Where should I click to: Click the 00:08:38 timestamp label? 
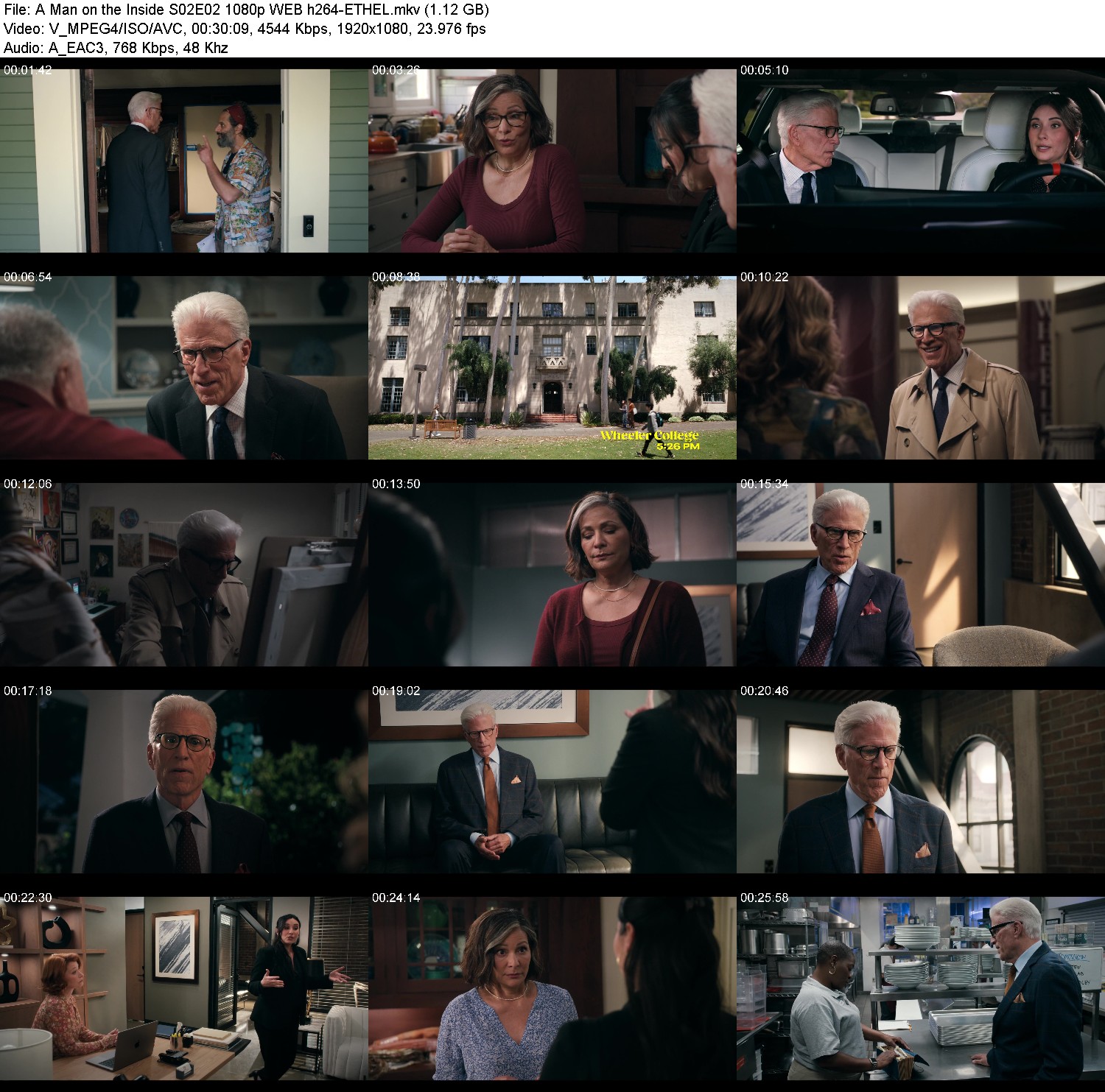pyautogui.click(x=396, y=277)
